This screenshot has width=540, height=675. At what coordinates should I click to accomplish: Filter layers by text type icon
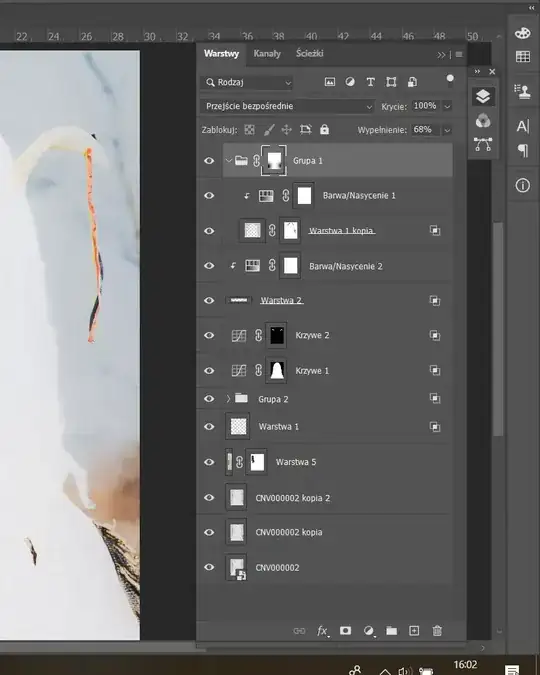(x=370, y=82)
